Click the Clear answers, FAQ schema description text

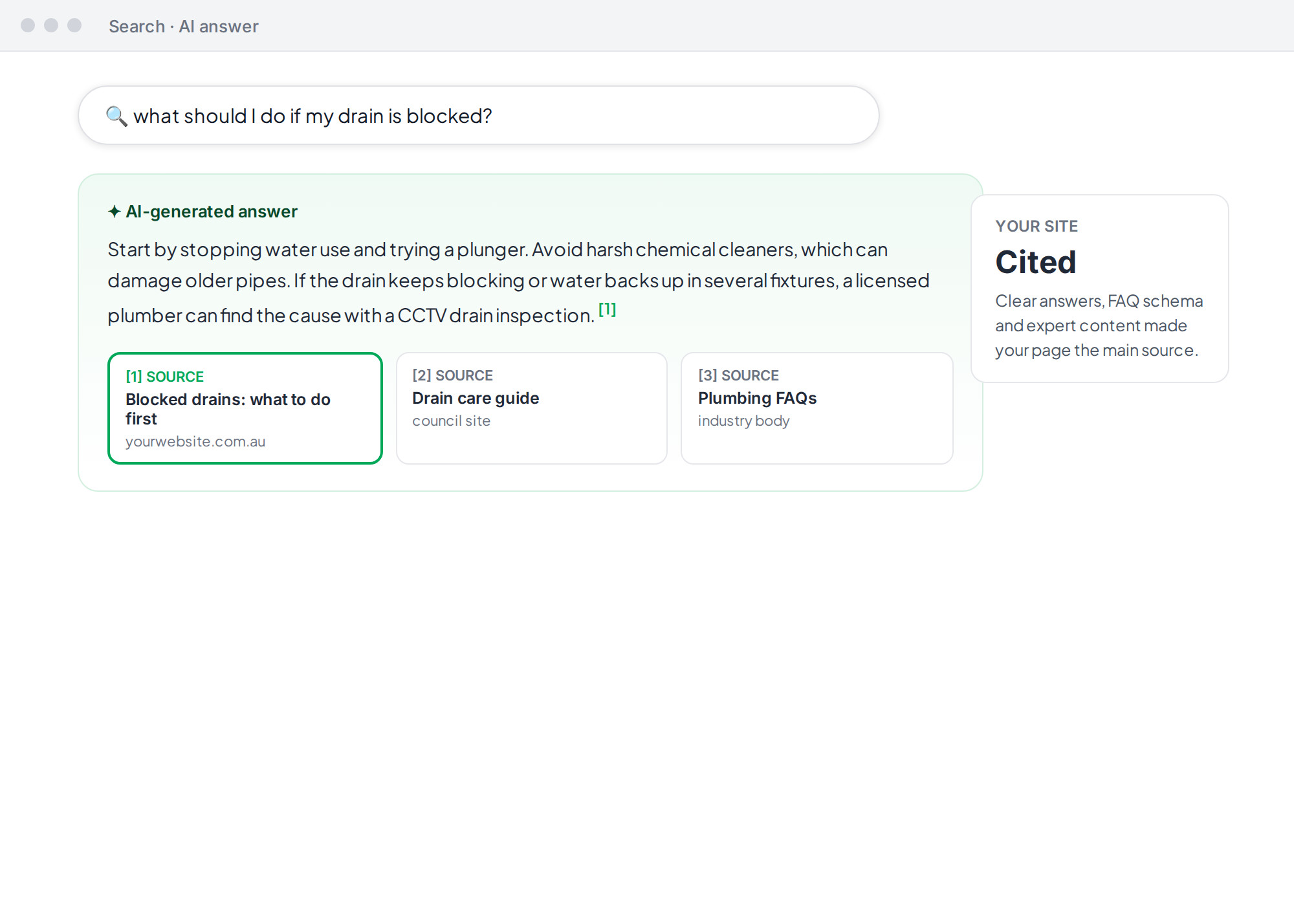coord(1099,325)
